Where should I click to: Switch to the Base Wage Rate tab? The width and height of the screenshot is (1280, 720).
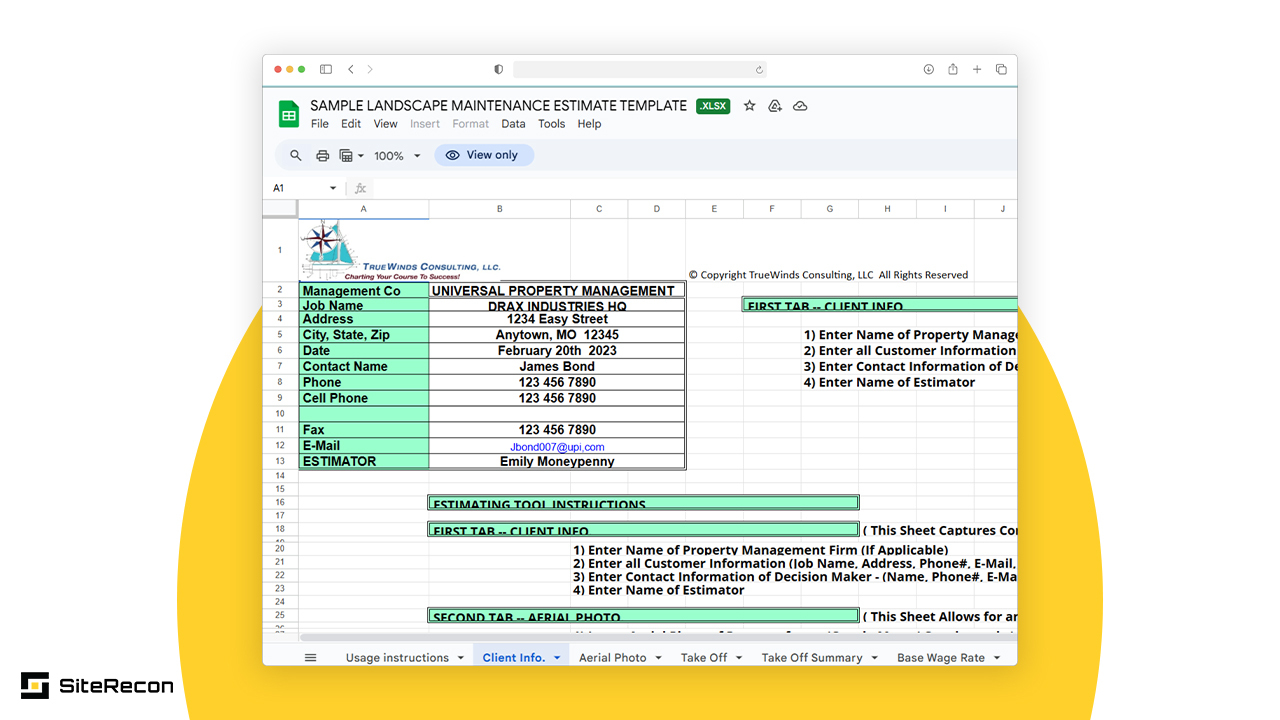coord(941,657)
